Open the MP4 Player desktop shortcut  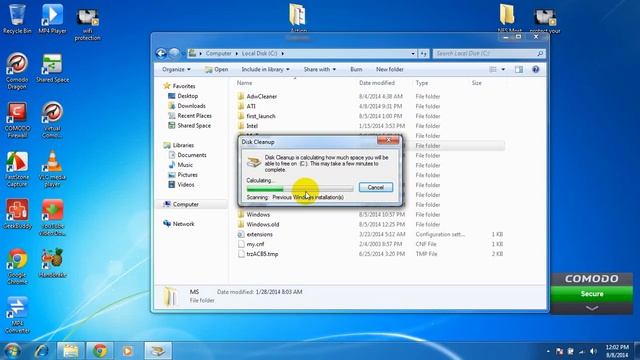point(52,19)
